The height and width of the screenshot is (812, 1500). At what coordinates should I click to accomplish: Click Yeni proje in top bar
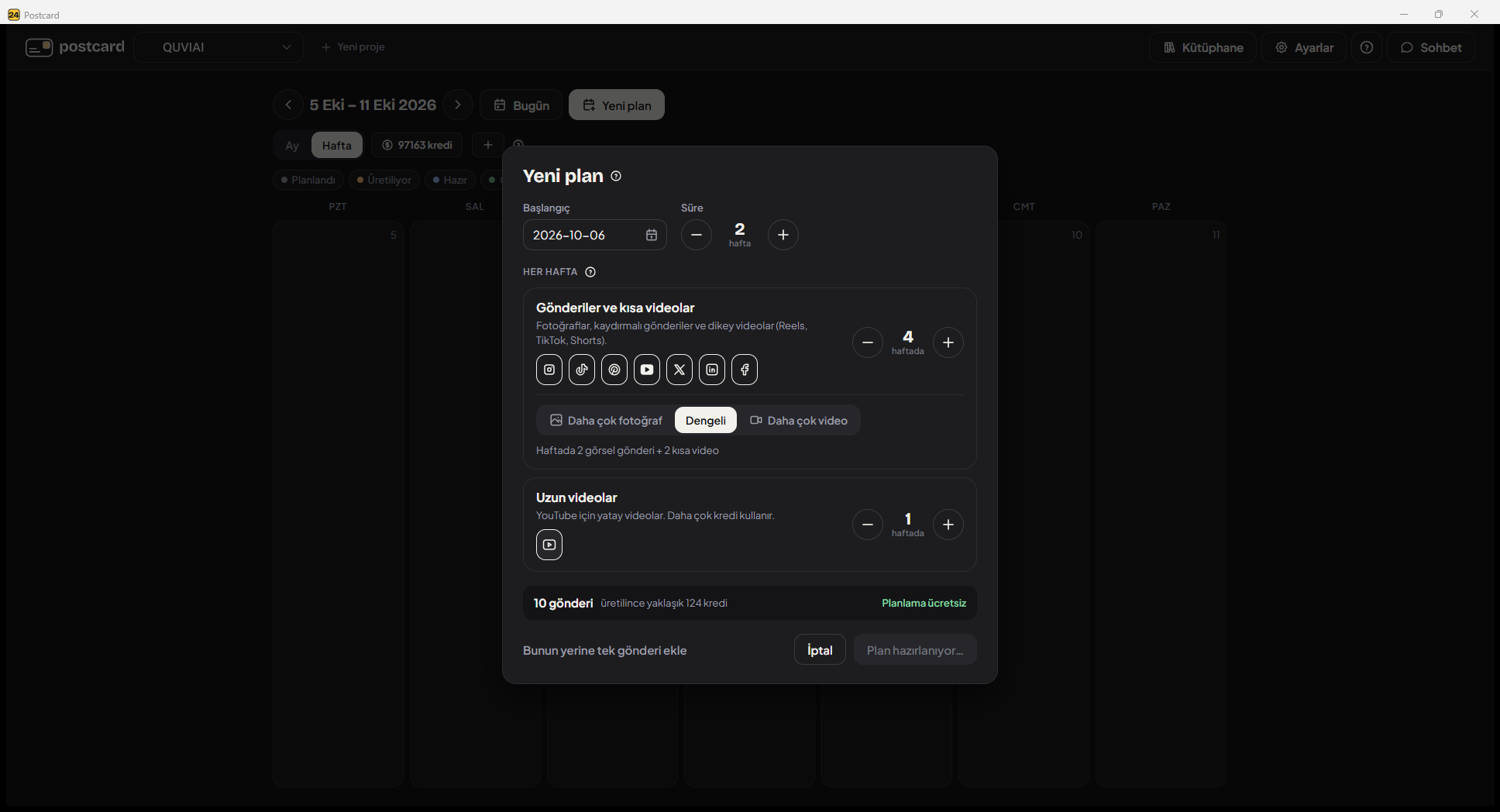[353, 47]
